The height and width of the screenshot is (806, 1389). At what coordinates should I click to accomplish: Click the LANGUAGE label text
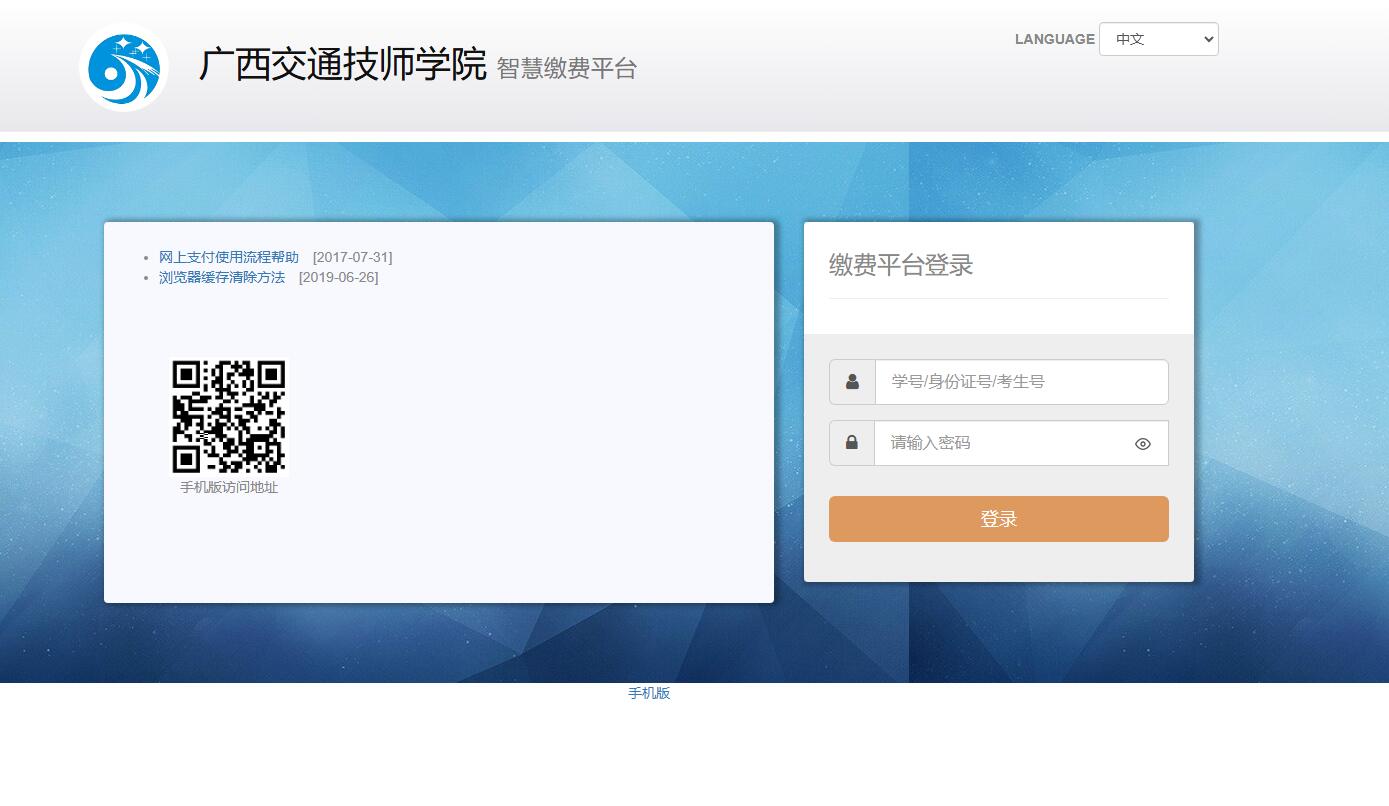tap(1054, 39)
